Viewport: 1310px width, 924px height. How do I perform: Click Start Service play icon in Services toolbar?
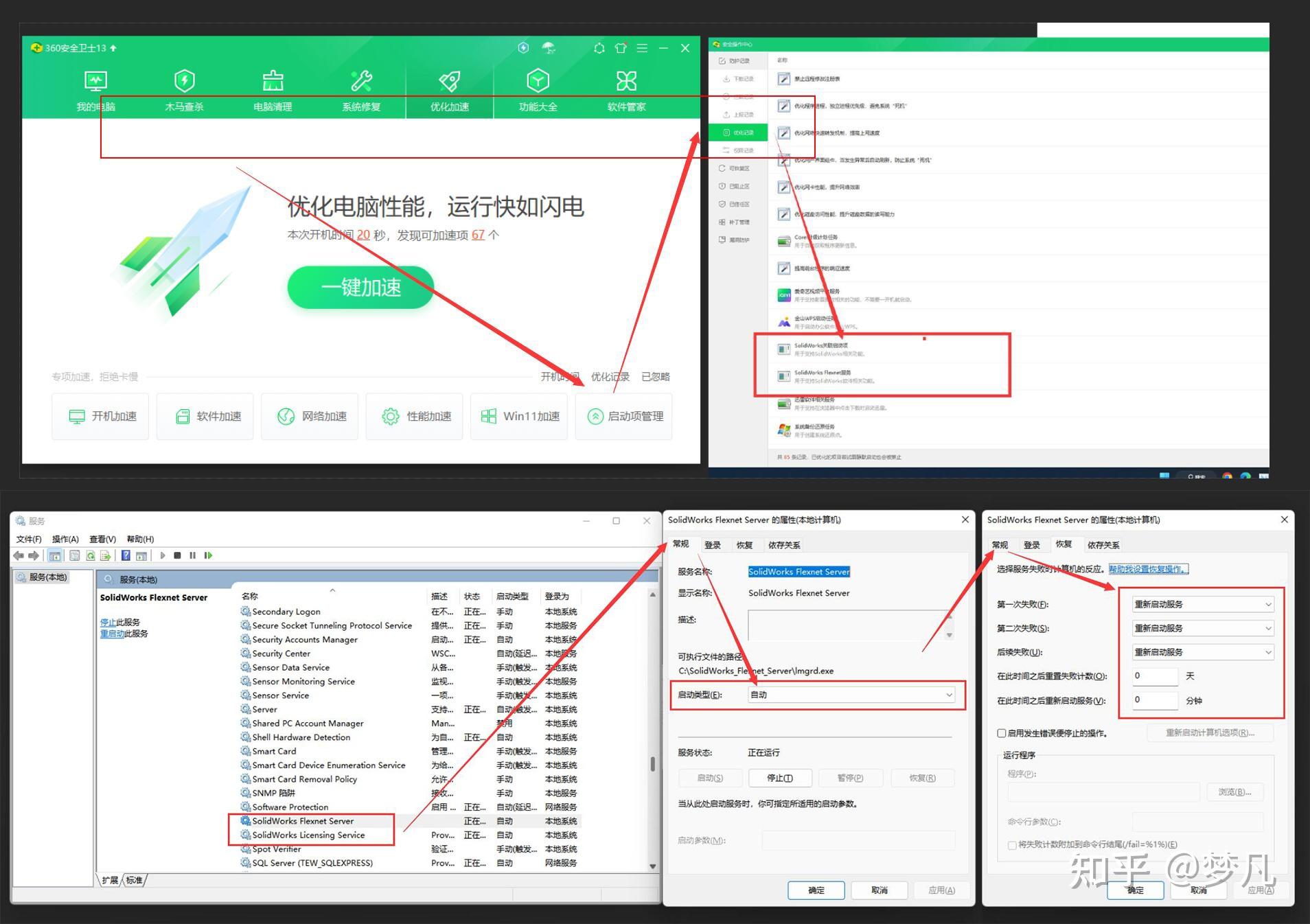pos(163,555)
